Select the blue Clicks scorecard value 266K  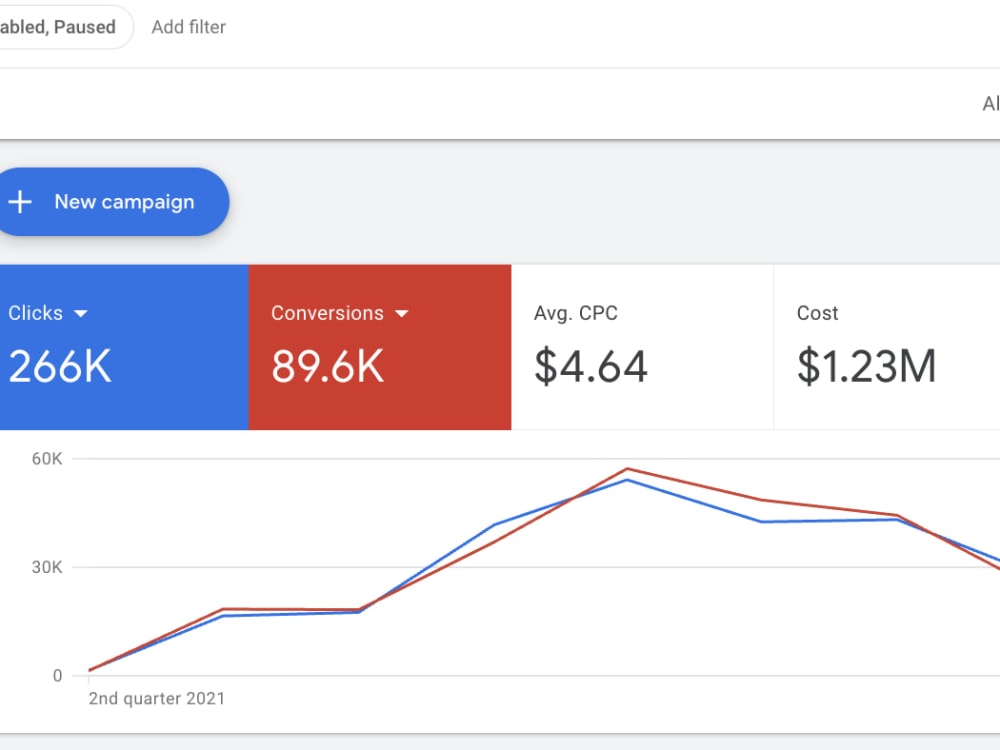[60, 366]
